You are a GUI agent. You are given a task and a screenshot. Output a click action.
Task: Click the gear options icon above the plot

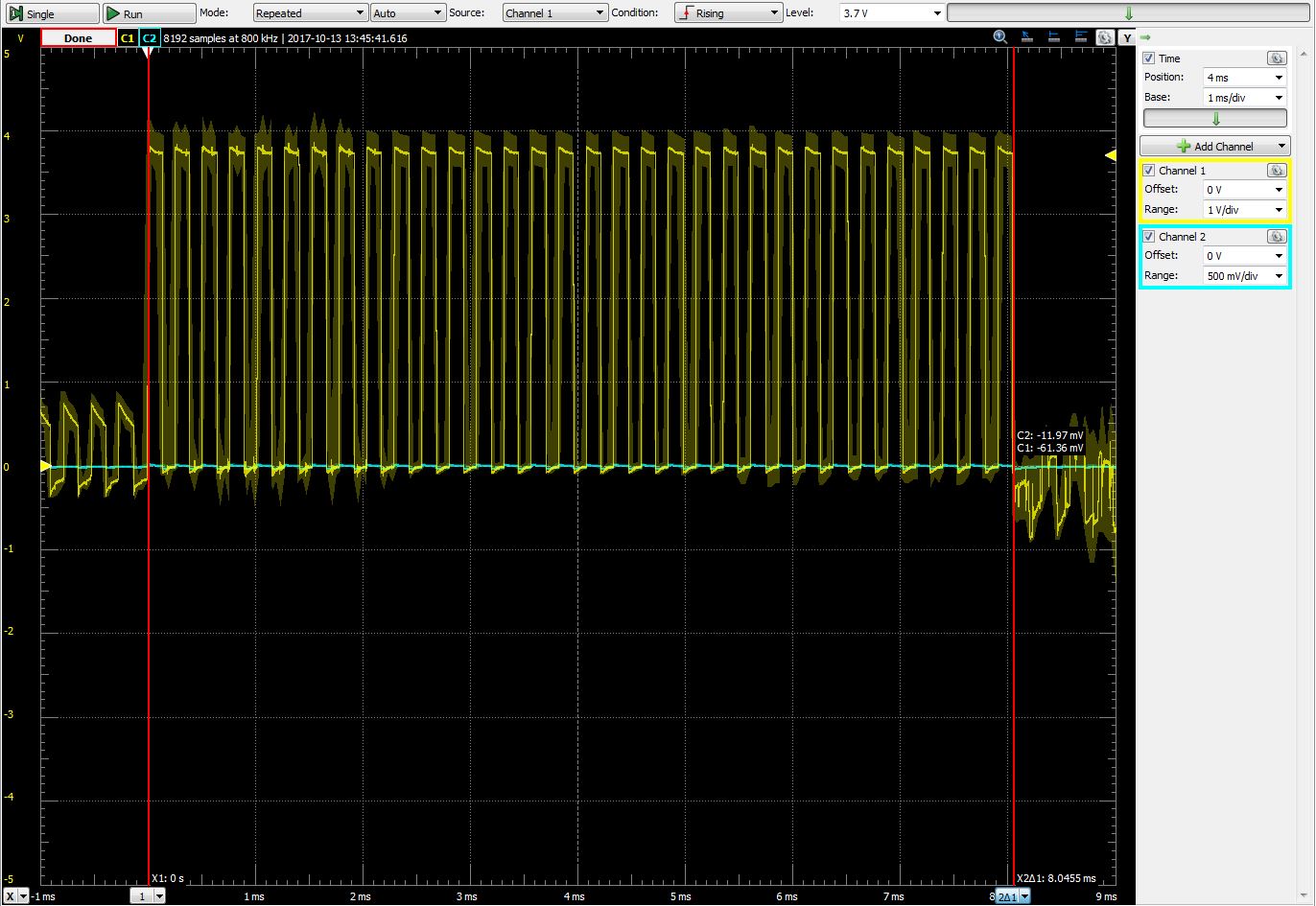tap(1105, 37)
